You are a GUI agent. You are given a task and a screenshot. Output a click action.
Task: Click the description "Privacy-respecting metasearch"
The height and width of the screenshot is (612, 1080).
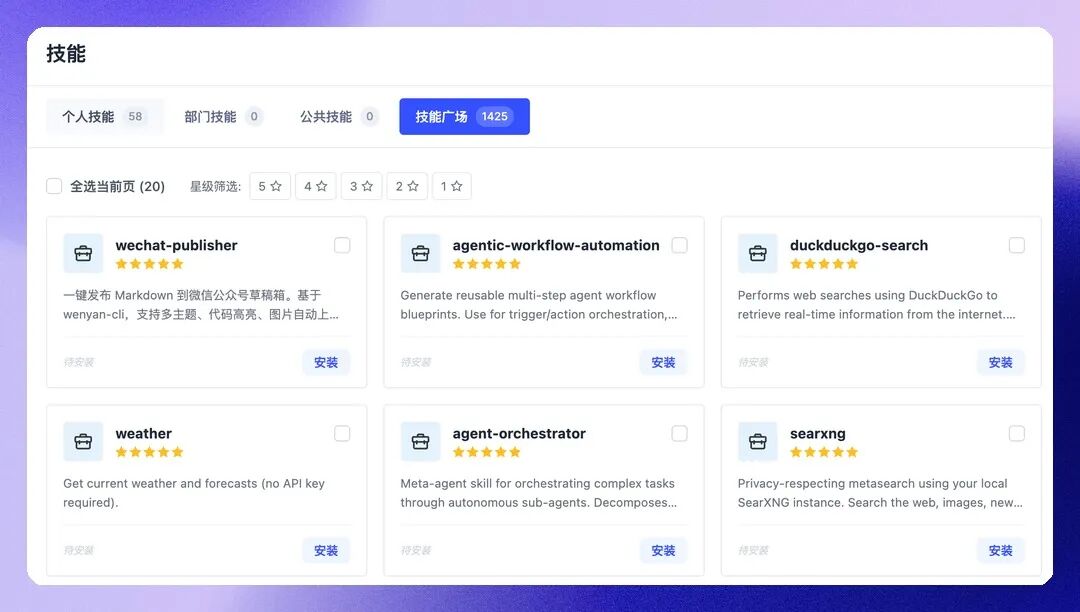[x=880, y=492]
